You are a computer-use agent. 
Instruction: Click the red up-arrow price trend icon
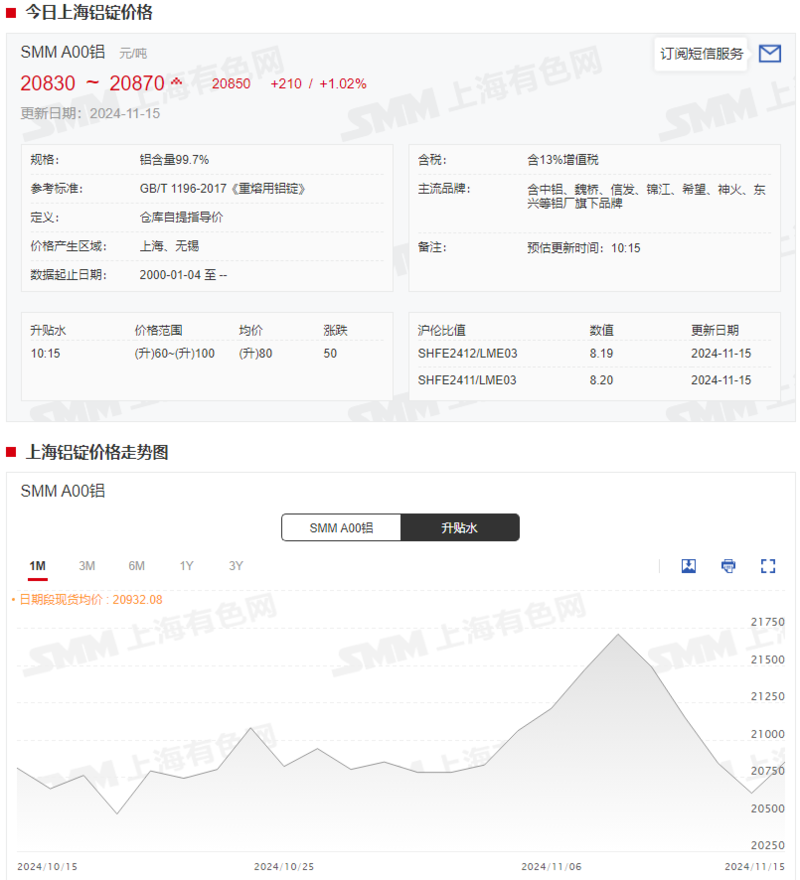pyautogui.click(x=176, y=81)
